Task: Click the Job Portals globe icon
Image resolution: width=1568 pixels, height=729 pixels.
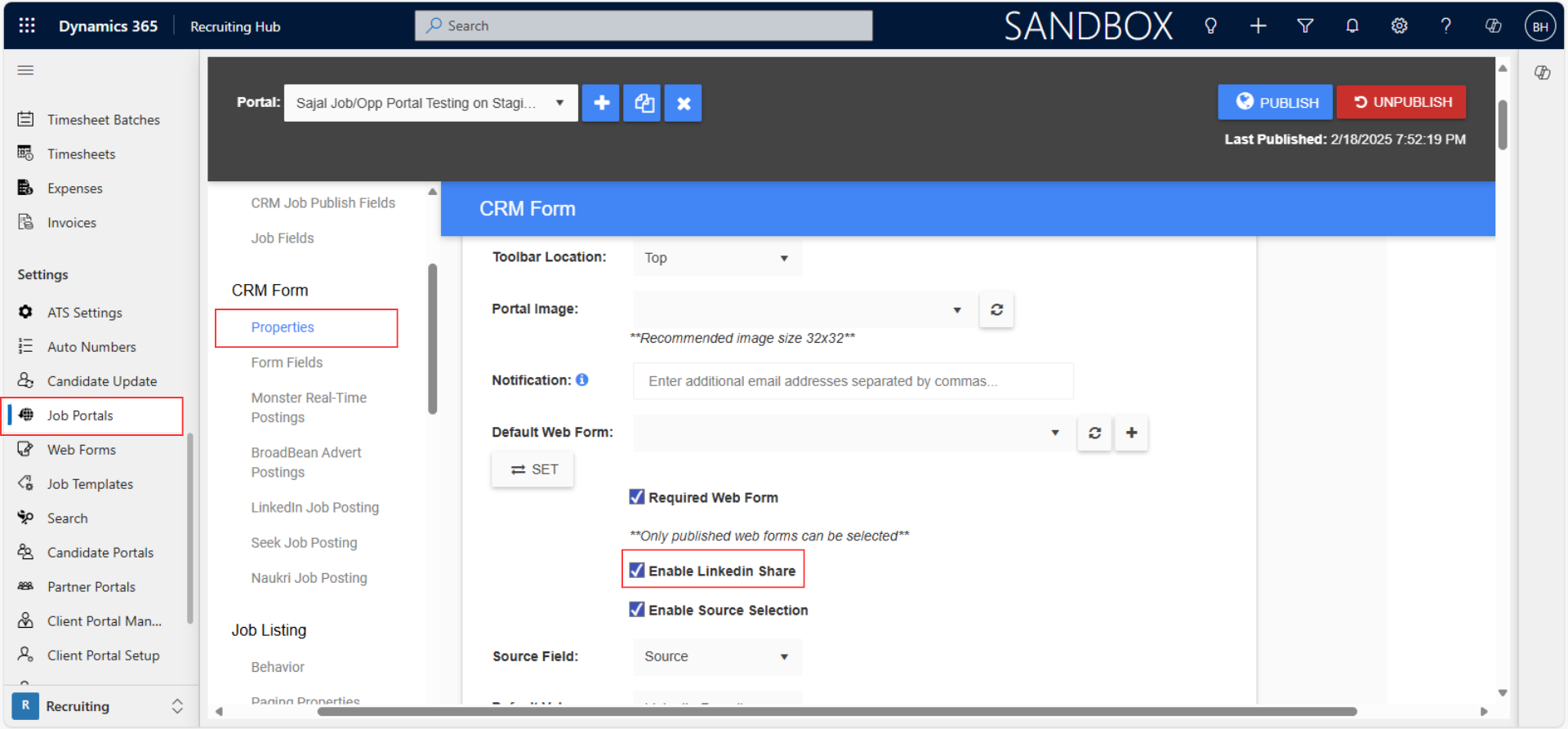Action: pos(26,415)
